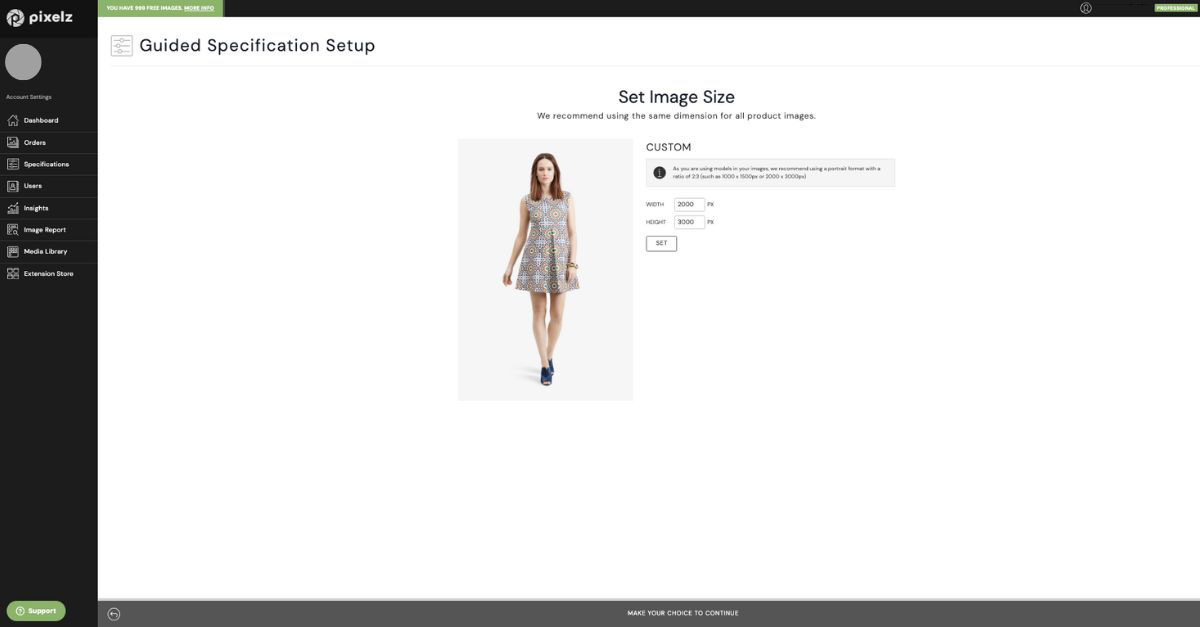Open Account Settings
This screenshot has width=1200, height=627.
pos(29,97)
